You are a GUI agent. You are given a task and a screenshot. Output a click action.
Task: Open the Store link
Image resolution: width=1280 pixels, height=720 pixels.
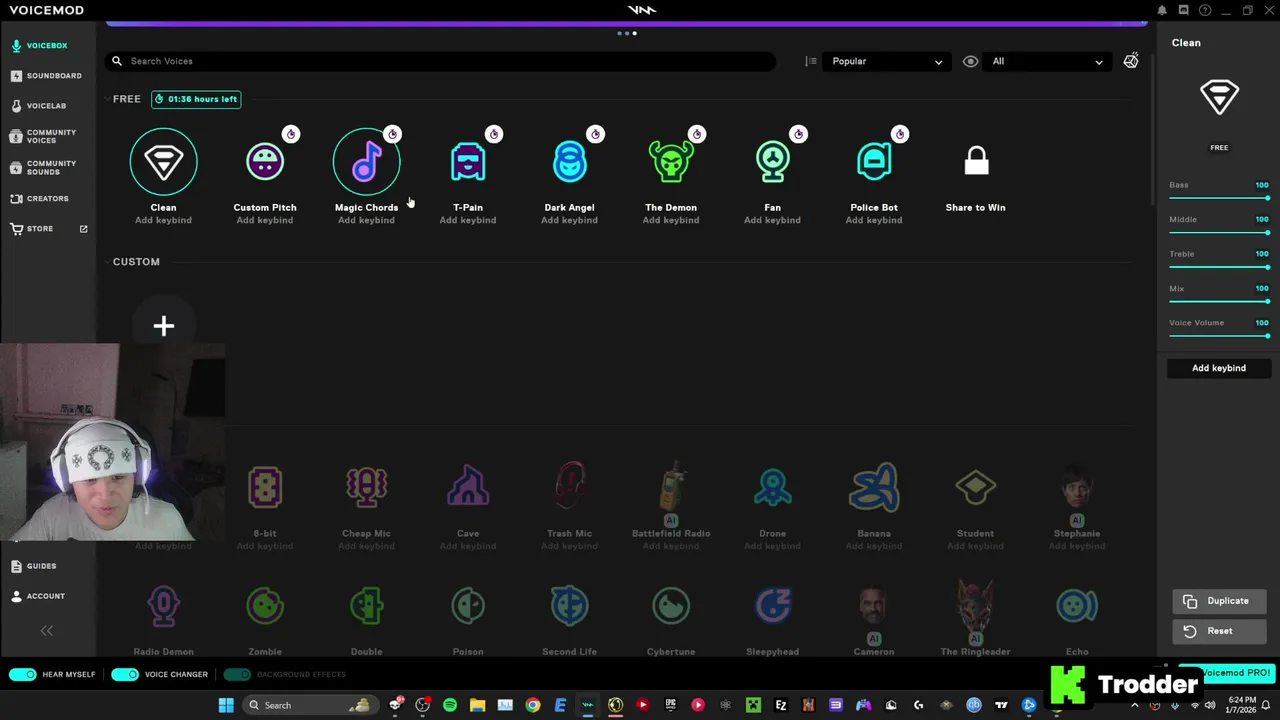47,229
